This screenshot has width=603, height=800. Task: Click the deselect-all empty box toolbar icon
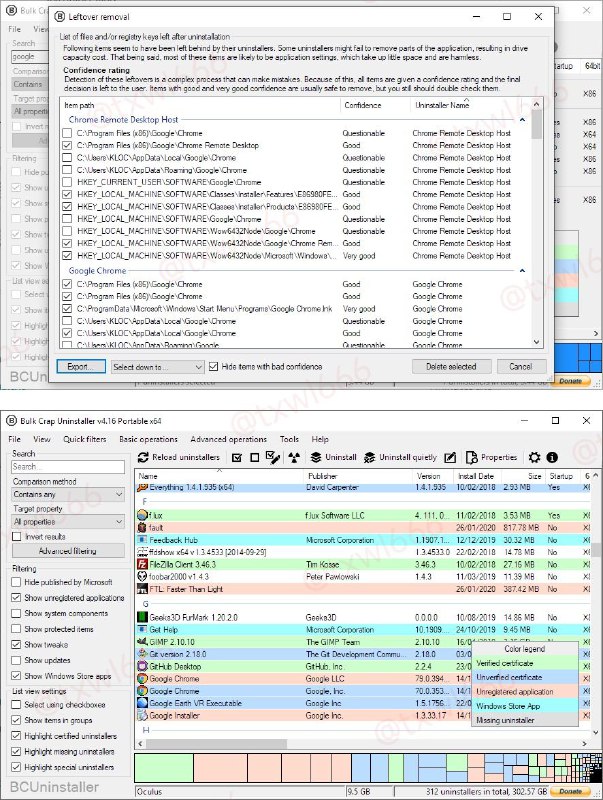[255, 457]
